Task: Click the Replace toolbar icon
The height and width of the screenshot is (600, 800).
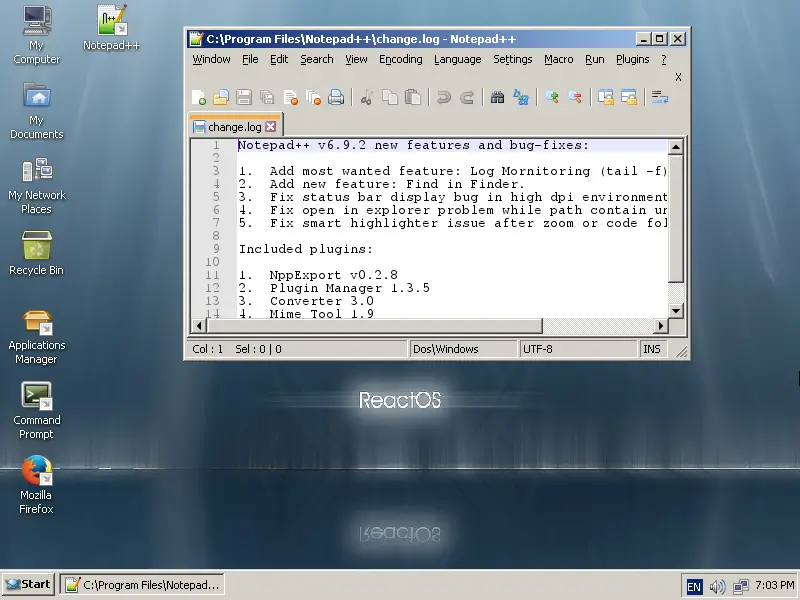Action: tap(521, 97)
